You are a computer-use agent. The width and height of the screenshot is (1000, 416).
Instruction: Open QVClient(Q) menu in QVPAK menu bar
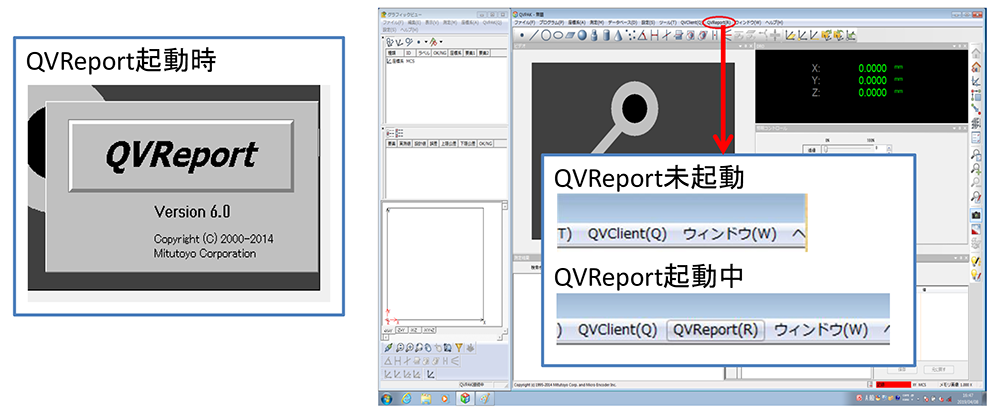(x=690, y=22)
